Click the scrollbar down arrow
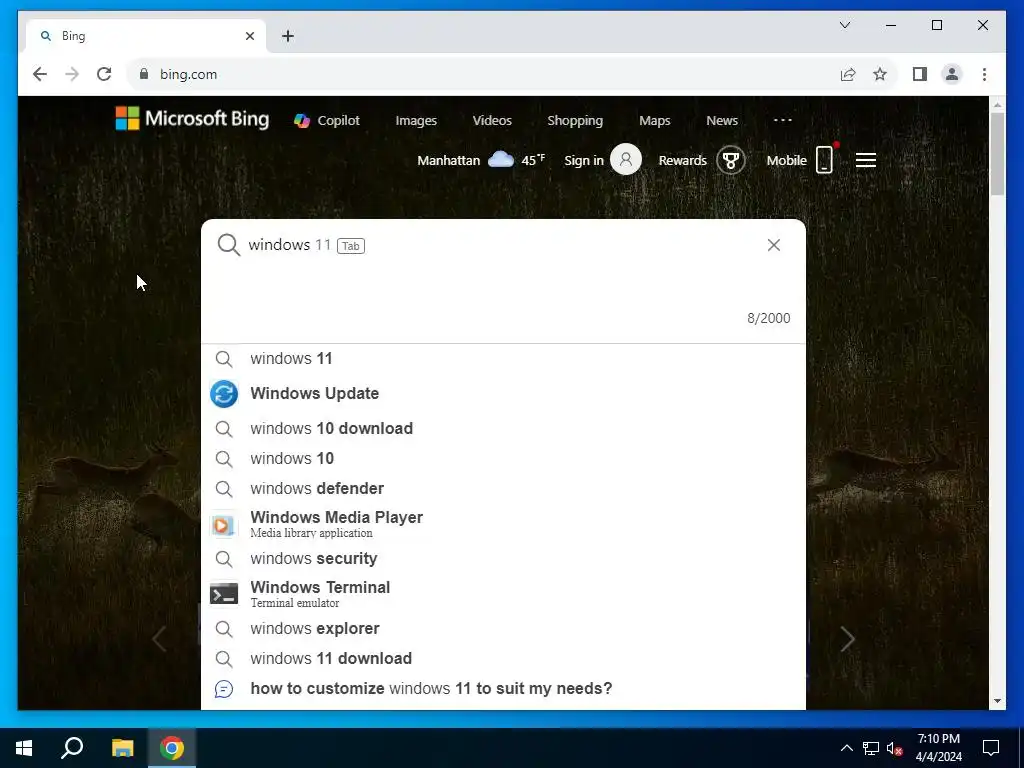 point(997,701)
